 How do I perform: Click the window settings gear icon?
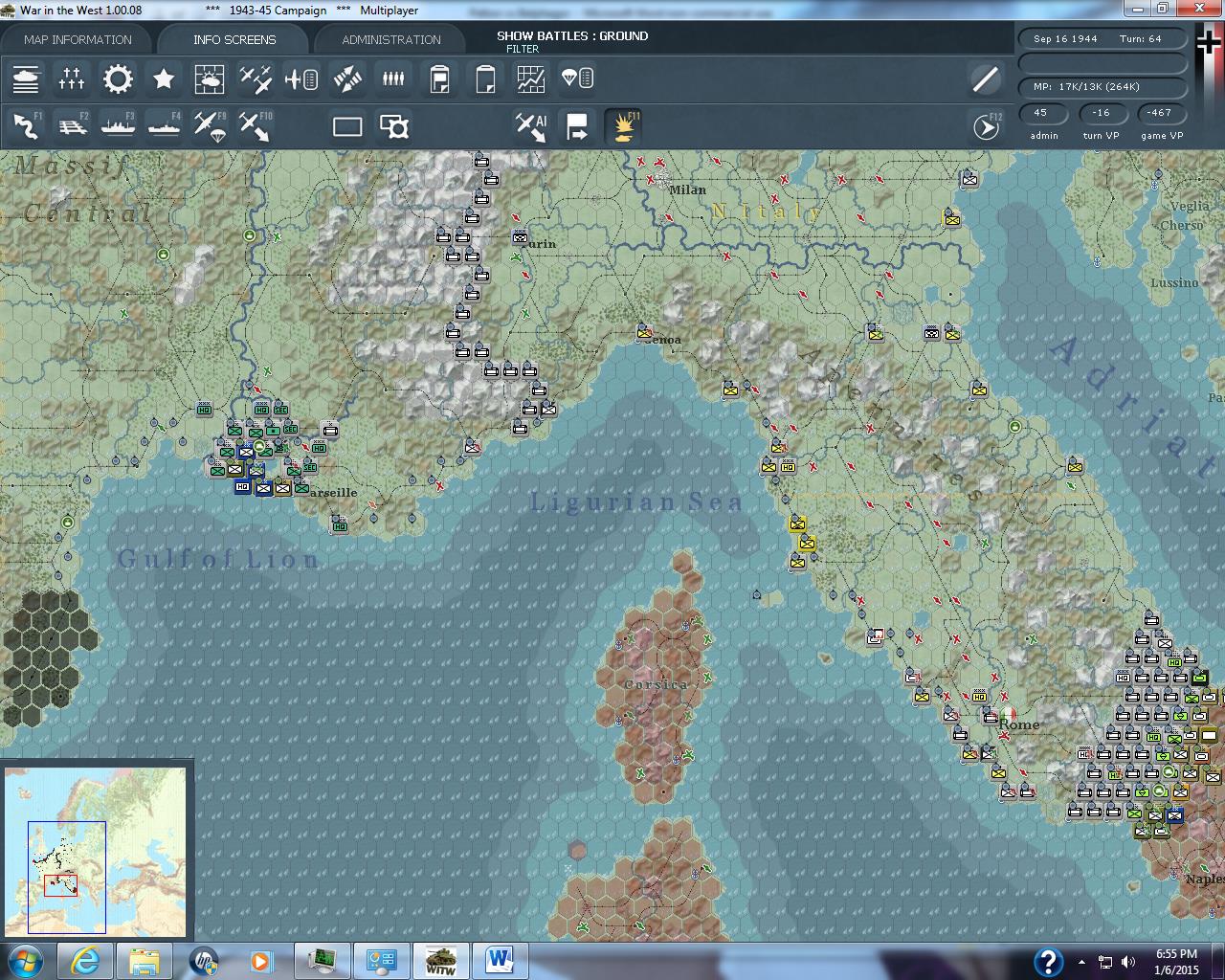tap(393, 126)
